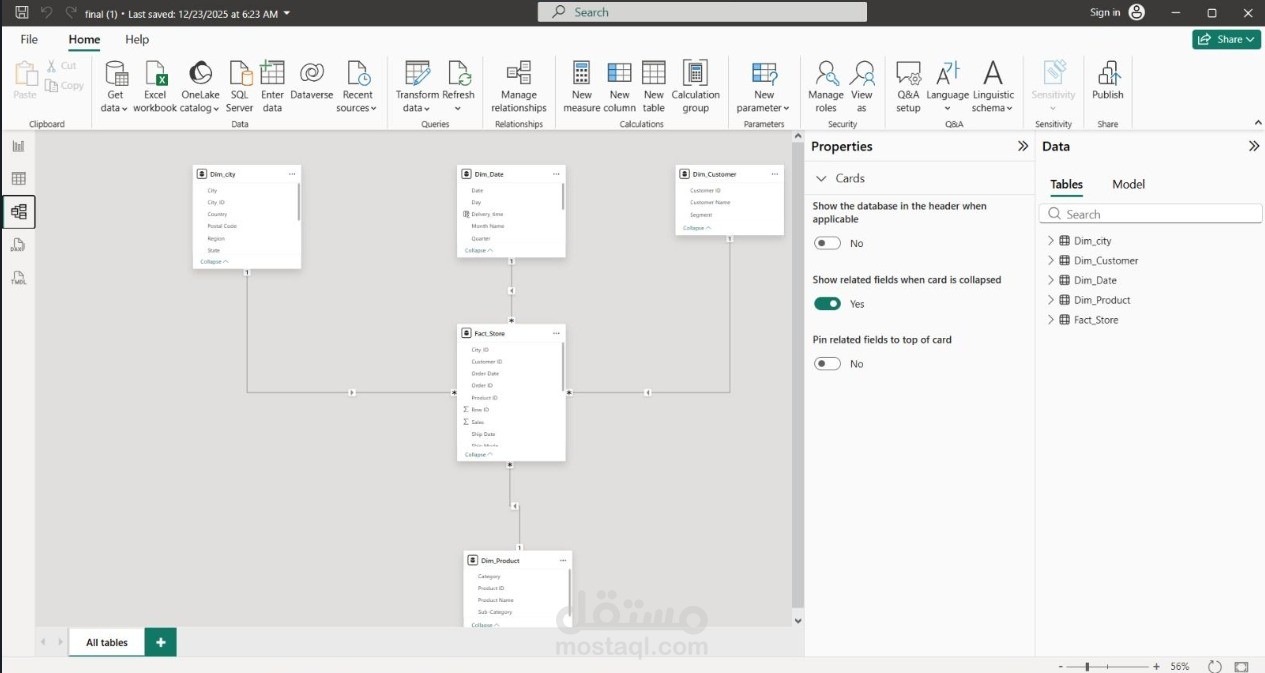Create a New parameter
The height and width of the screenshot is (673, 1265).
pyautogui.click(x=764, y=87)
